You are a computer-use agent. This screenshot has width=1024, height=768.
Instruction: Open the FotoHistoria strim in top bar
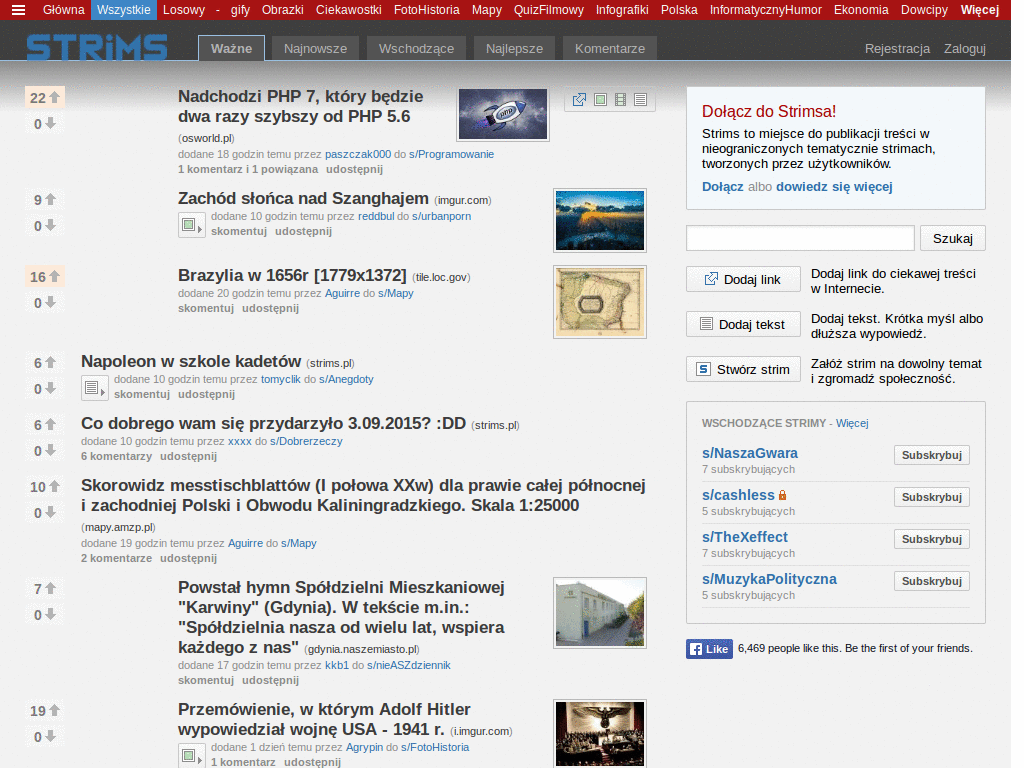tap(426, 10)
